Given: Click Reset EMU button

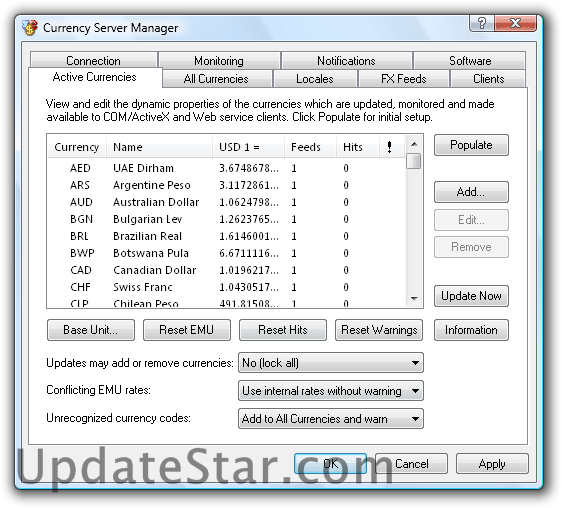Looking at the screenshot, I should point(187,330).
